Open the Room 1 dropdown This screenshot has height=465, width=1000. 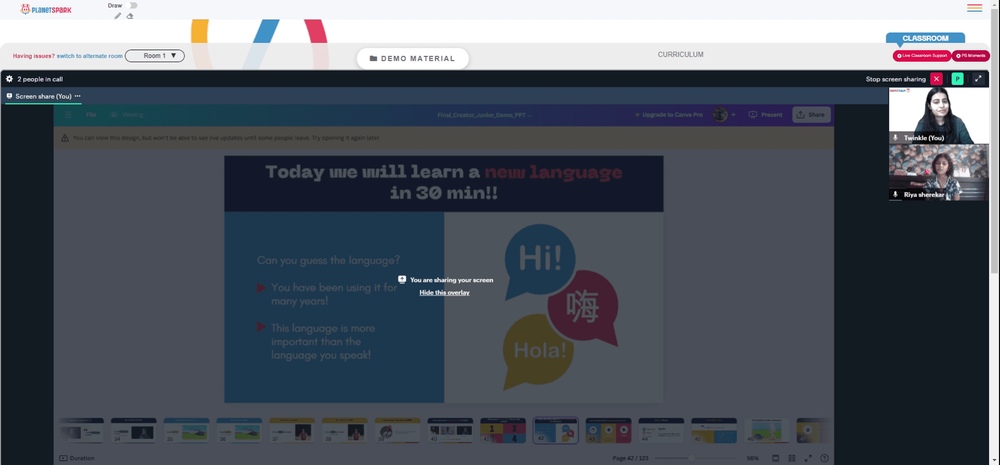coord(155,56)
